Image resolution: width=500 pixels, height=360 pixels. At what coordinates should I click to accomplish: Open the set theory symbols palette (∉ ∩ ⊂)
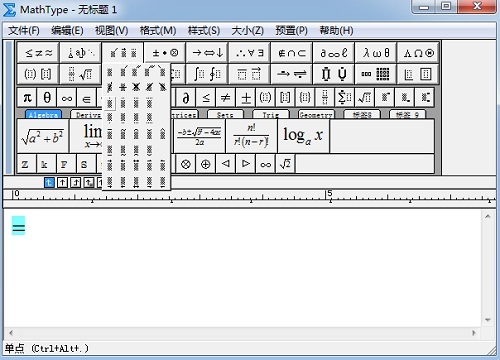tap(292, 53)
